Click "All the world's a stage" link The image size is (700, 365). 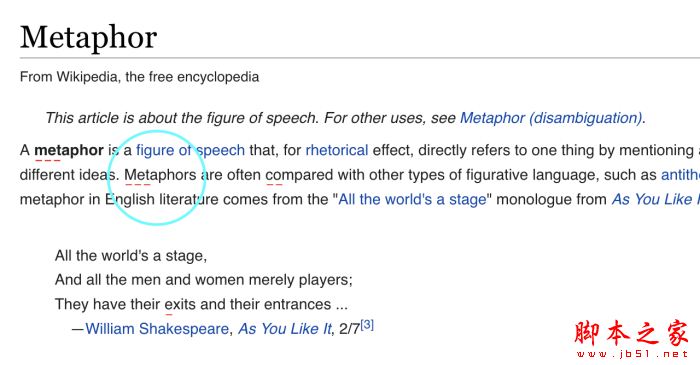[x=412, y=199]
